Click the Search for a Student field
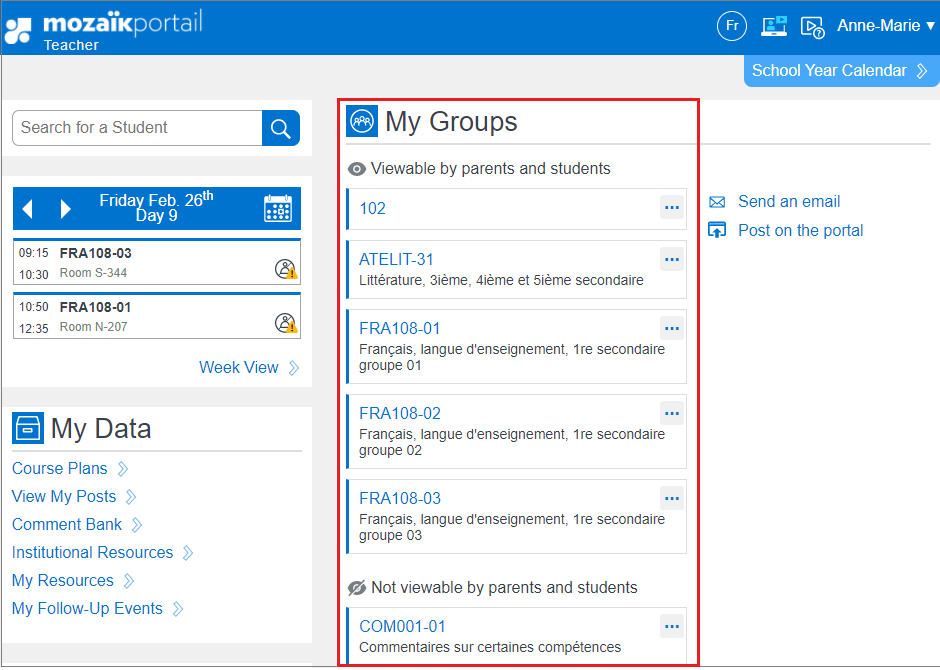Image resolution: width=940 pixels, height=670 pixels. pyautogui.click(x=137, y=128)
